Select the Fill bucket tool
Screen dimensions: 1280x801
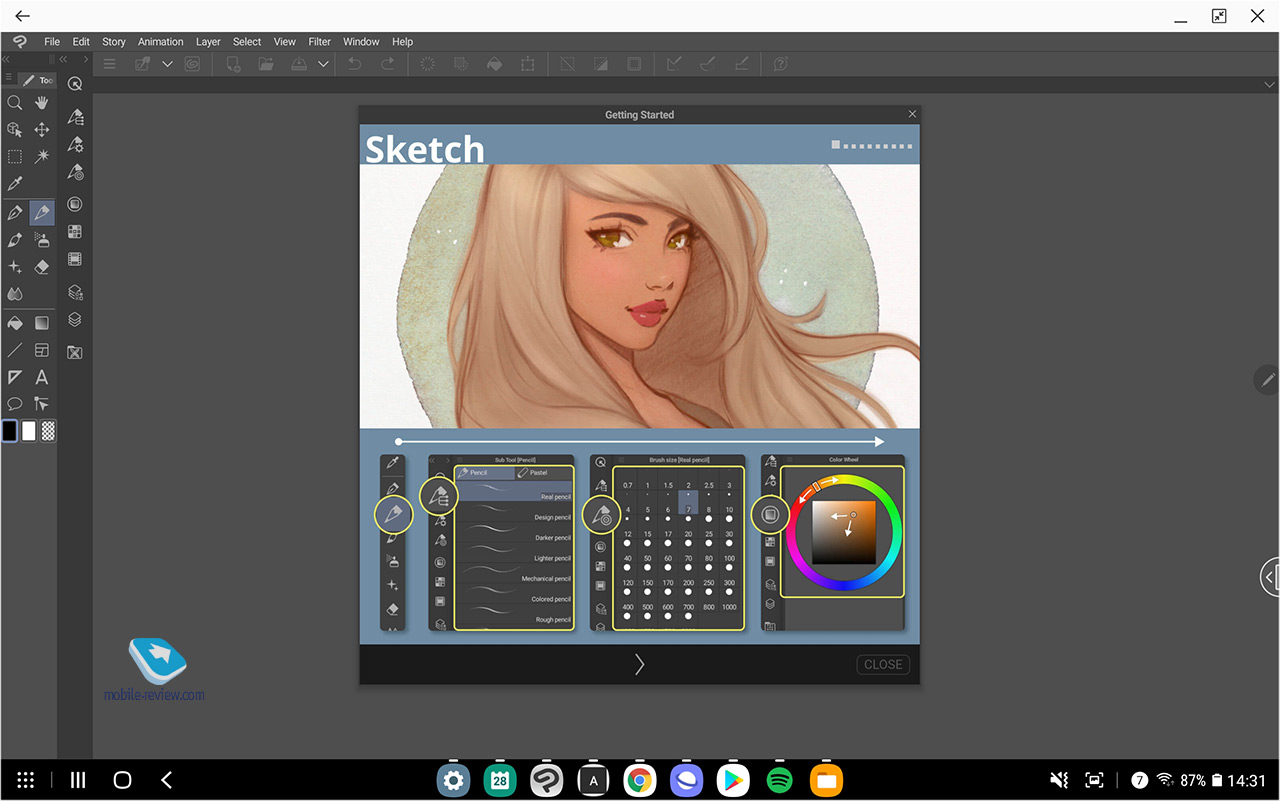click(x=14, y=323)
